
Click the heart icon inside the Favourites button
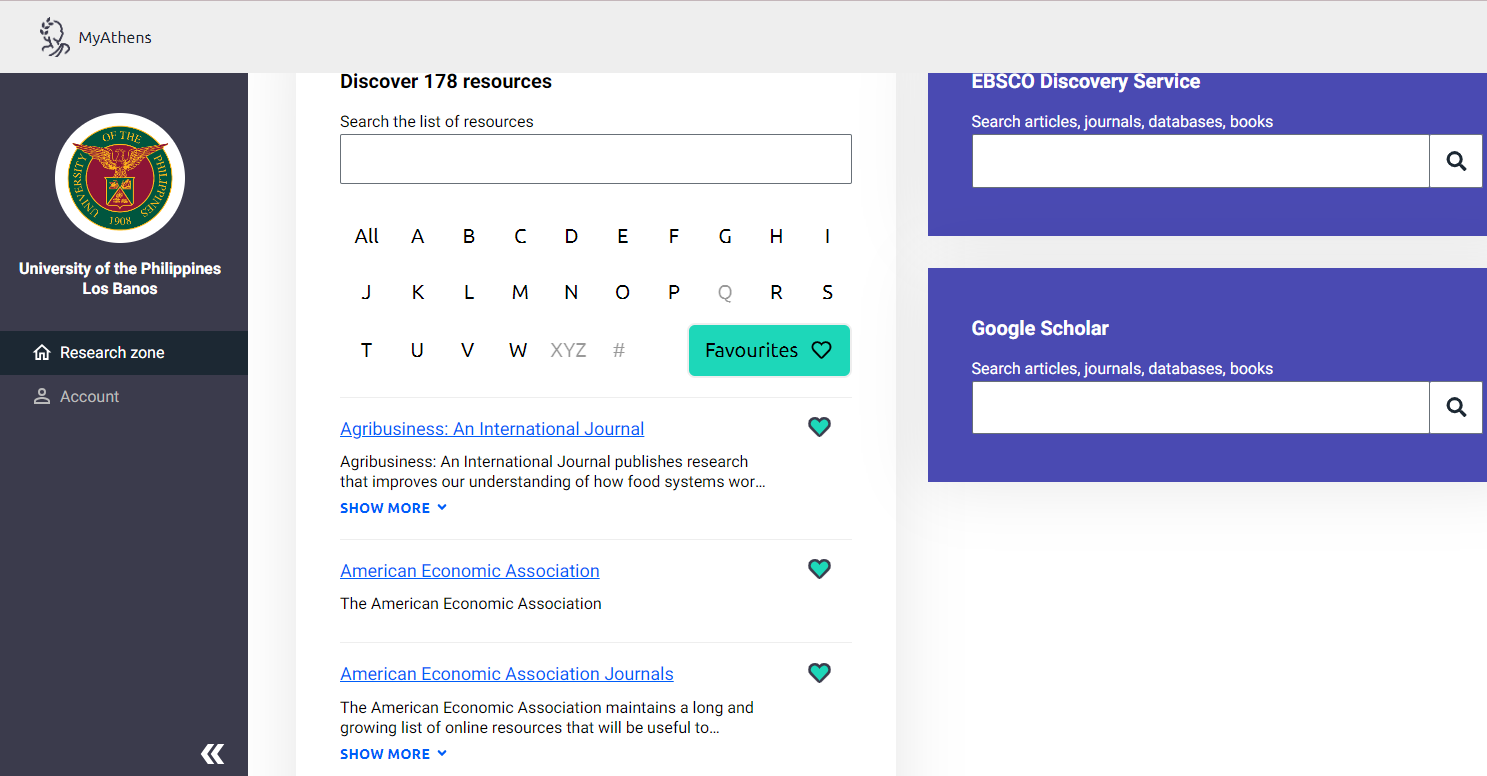point(821,350)
